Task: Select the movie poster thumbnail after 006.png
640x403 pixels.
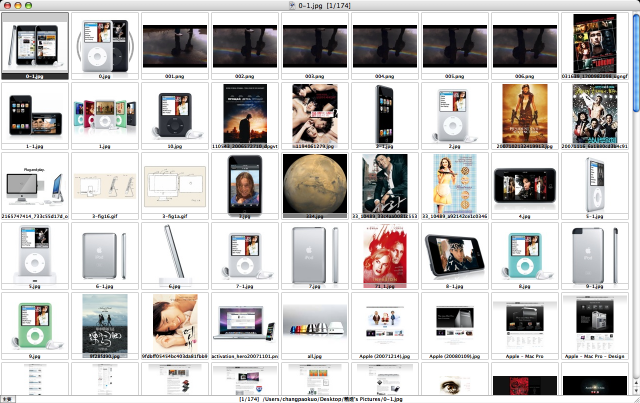Action: point(595,46)
